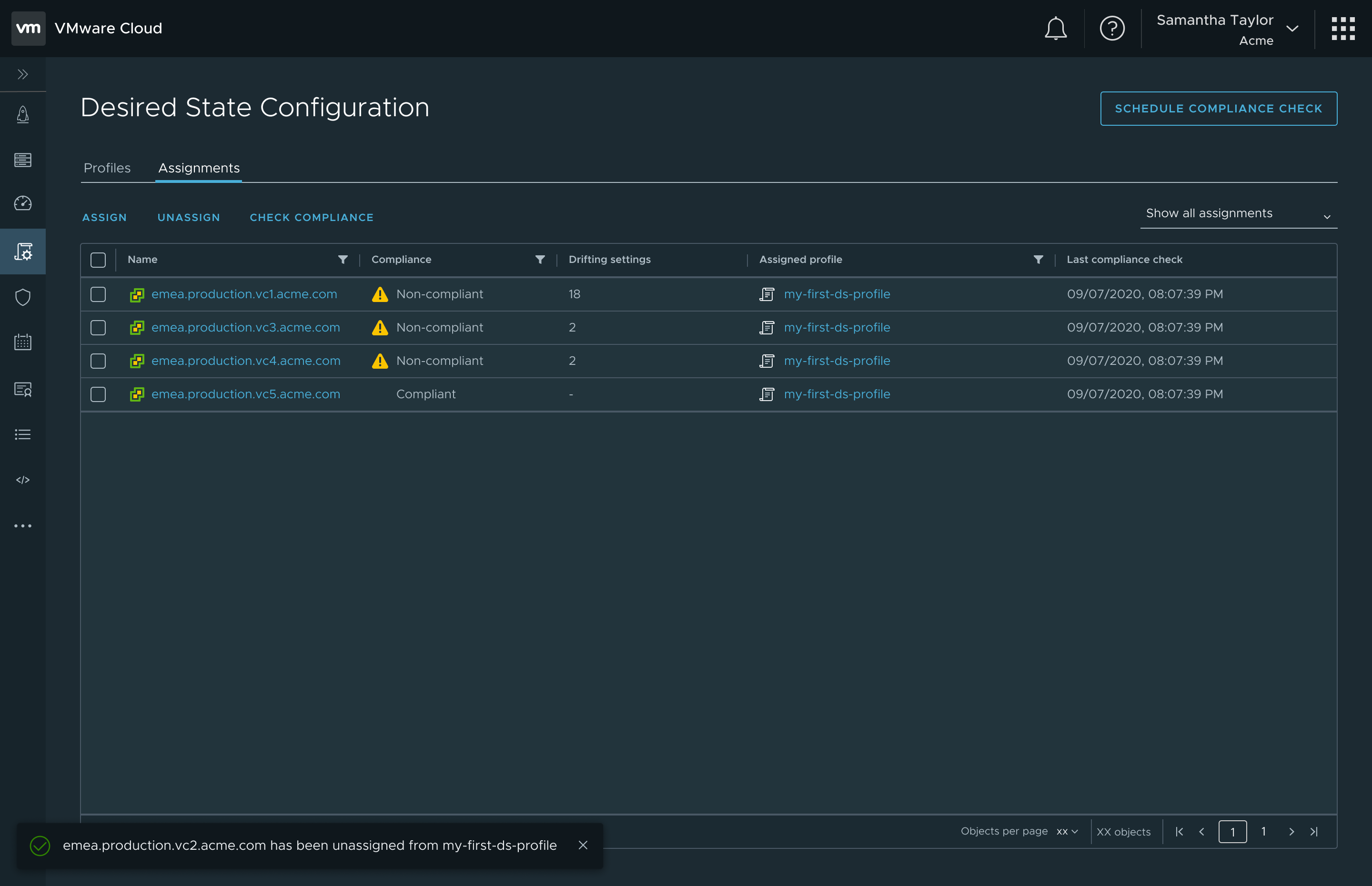The height and width of the screenshot is (886, 1372).
Task: Filter the Assigned profile column
Action: coord(1039,260)
